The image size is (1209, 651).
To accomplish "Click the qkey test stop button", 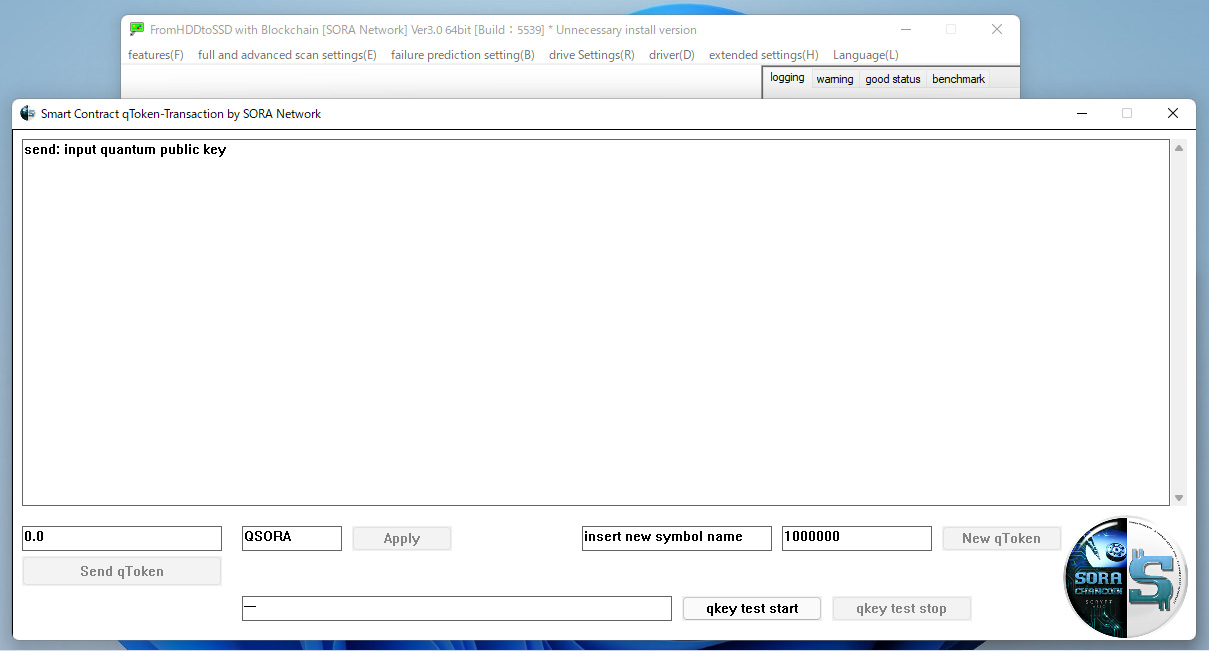I will coord(901,608).
